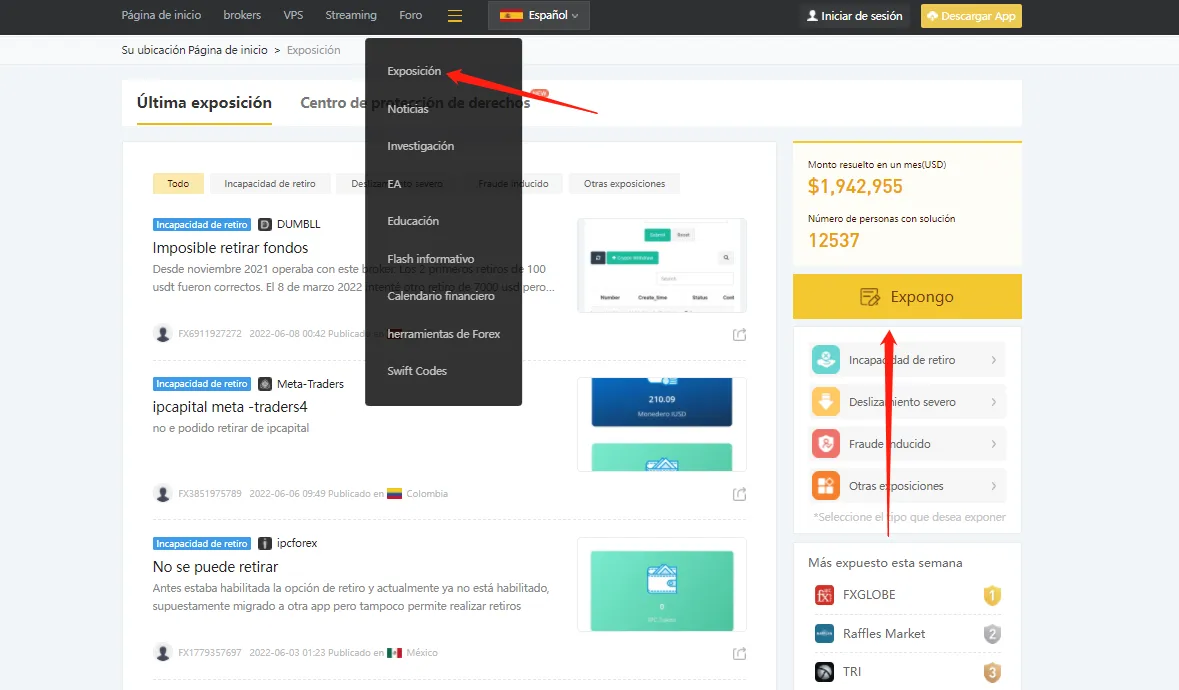This screenshot has width=1179, height=690.
Task: Switch to the Última exposición tab
Action: coord(204,103)
